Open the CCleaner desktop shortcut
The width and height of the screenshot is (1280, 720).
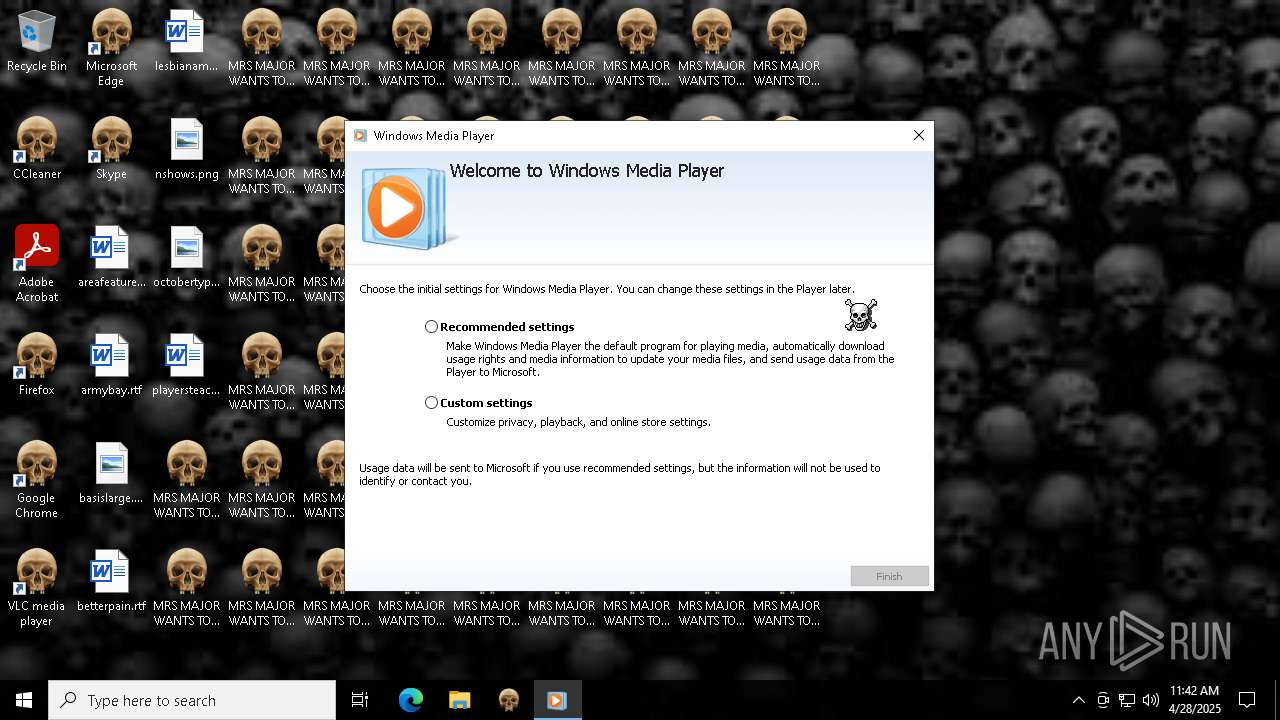tap(37, 150)
